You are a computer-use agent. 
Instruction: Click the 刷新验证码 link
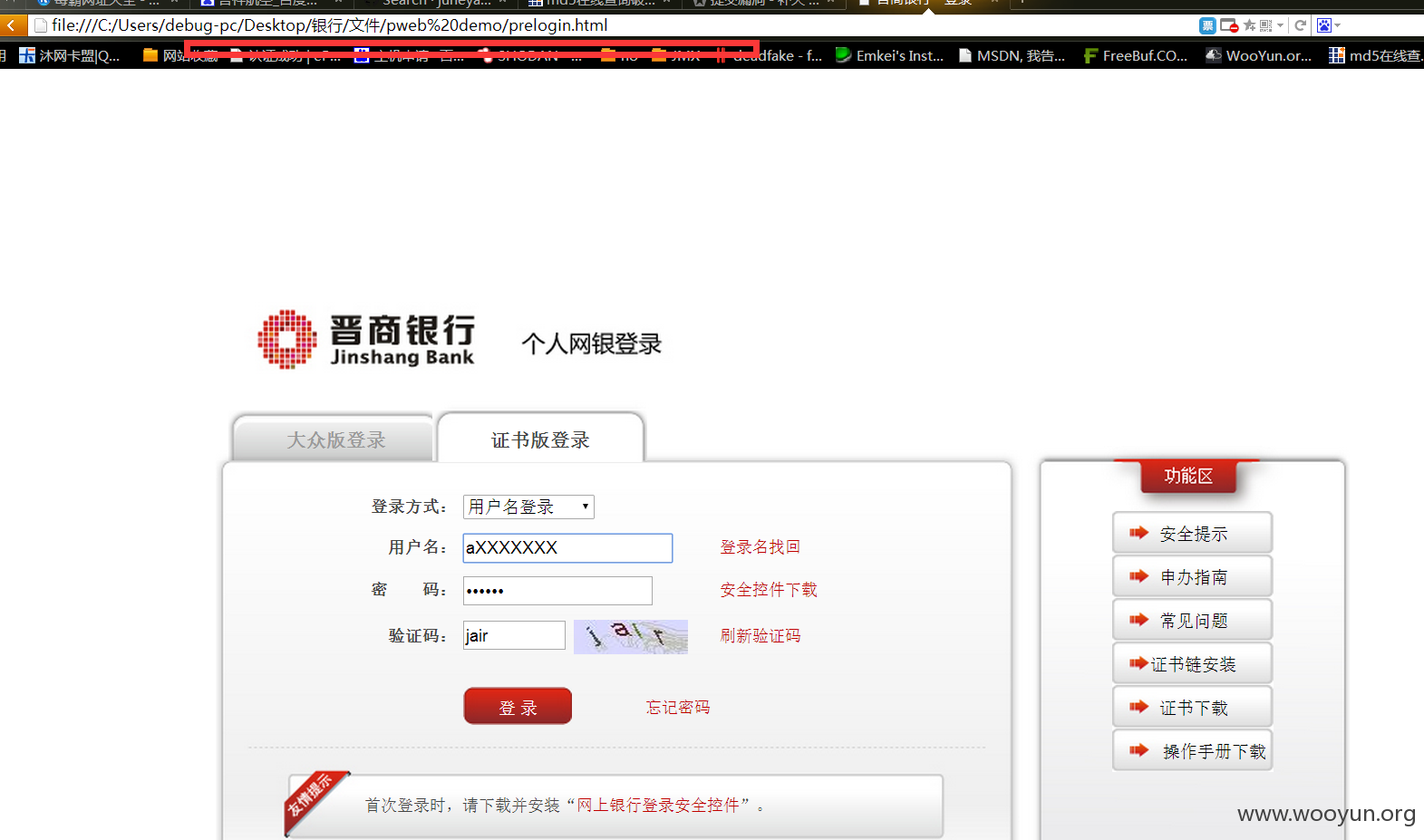pos(760,636)
